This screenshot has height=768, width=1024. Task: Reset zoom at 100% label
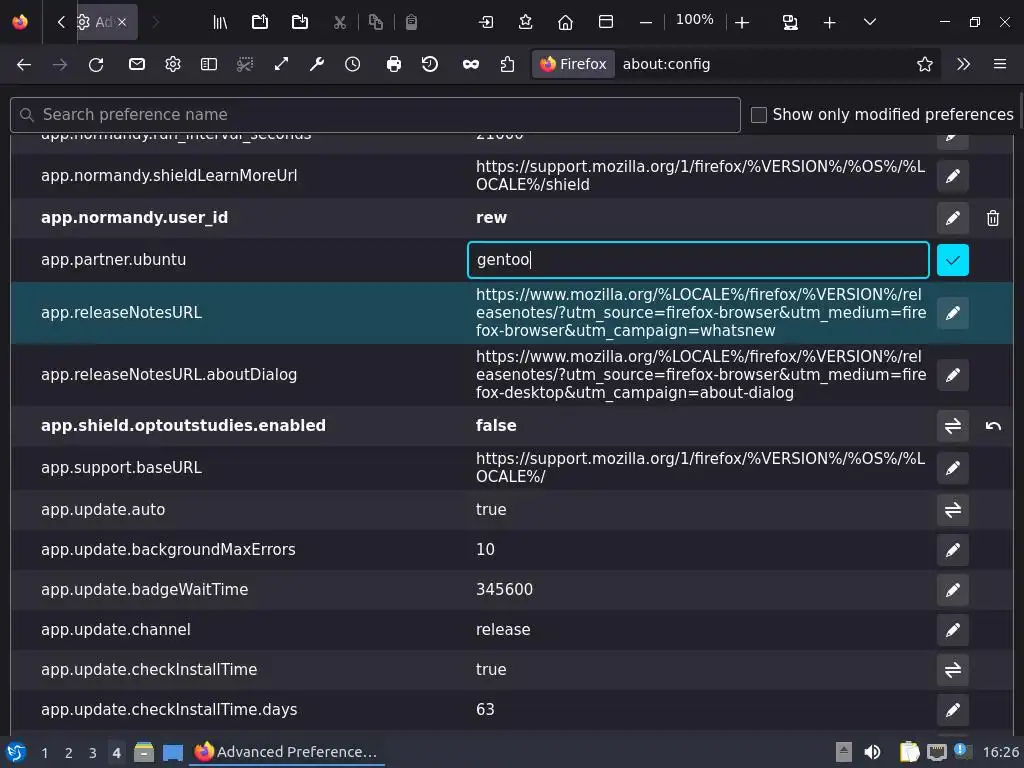(x=694, y=20)
